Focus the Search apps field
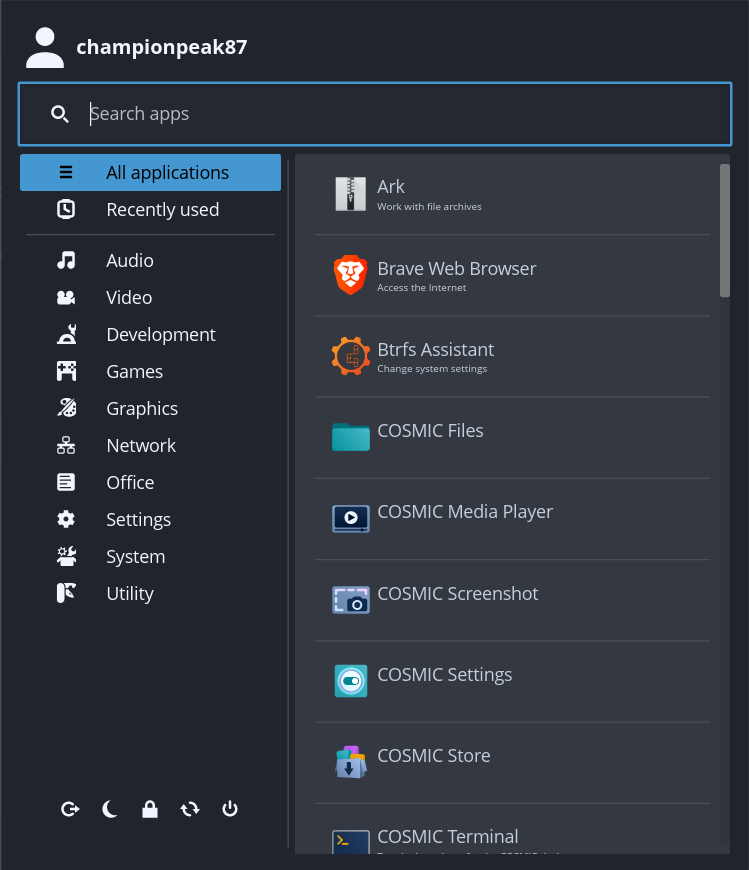Screen dimensions: 749x870 pyautogui.click(x=375, y=114)
